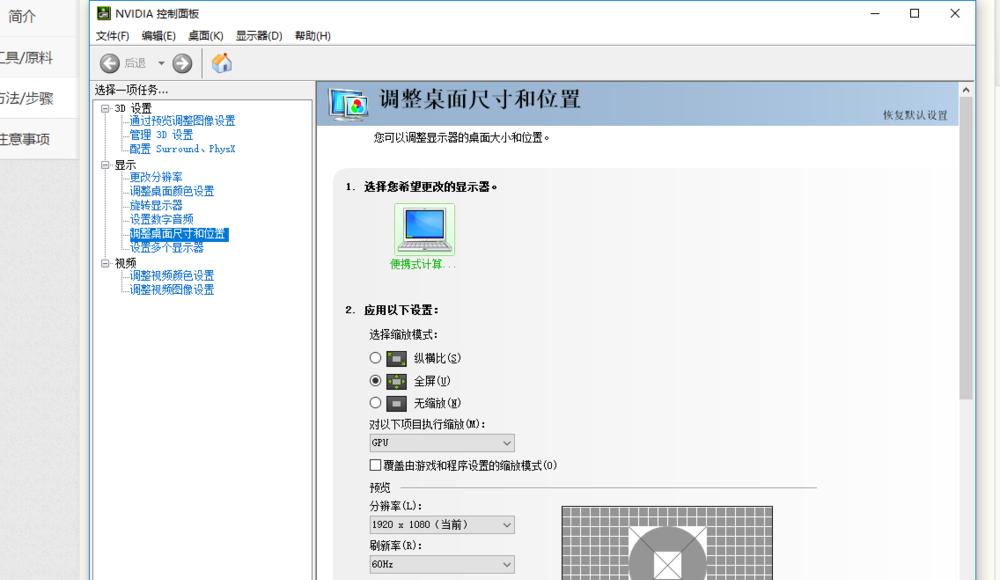Open the 1920 x 1080 resolution dropdown
The image size is (1000, 580).
point(442,524)
